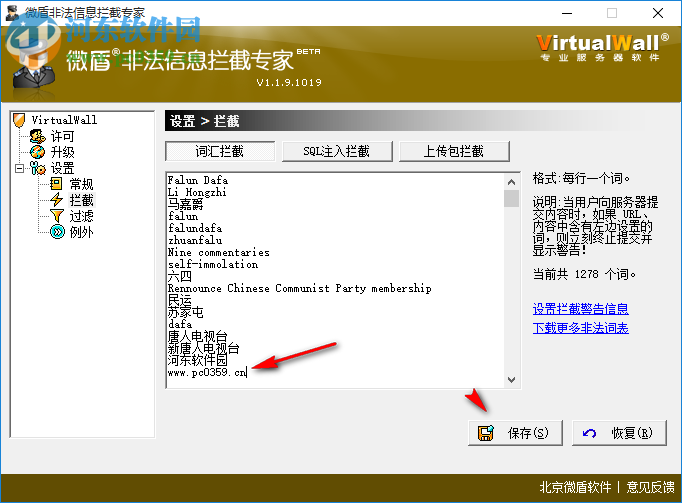
Task: Click the VirtualWall shield icon in tree
Action: coord(19,120)
